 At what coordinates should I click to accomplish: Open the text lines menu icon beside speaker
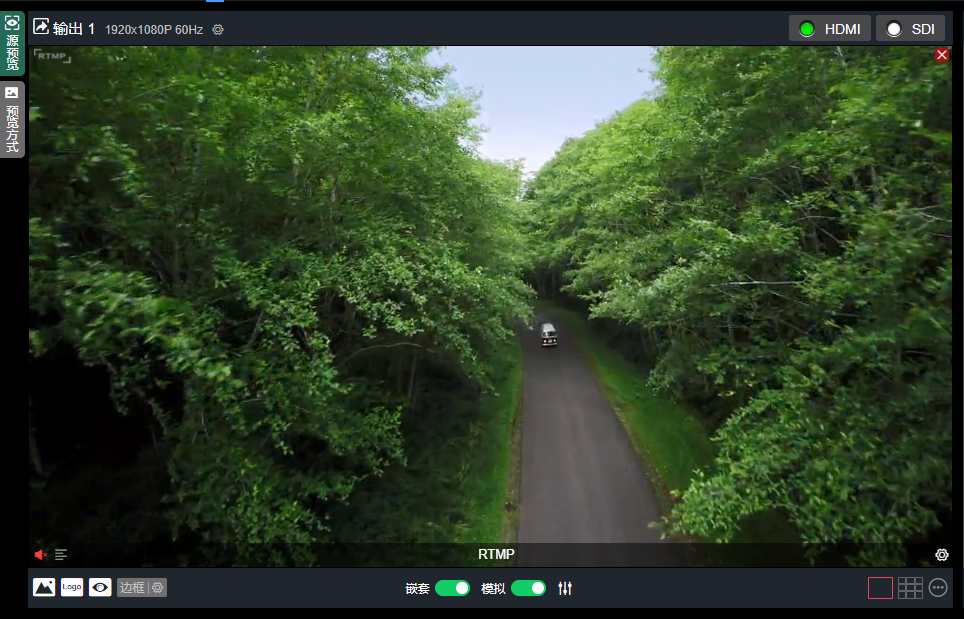61,555
